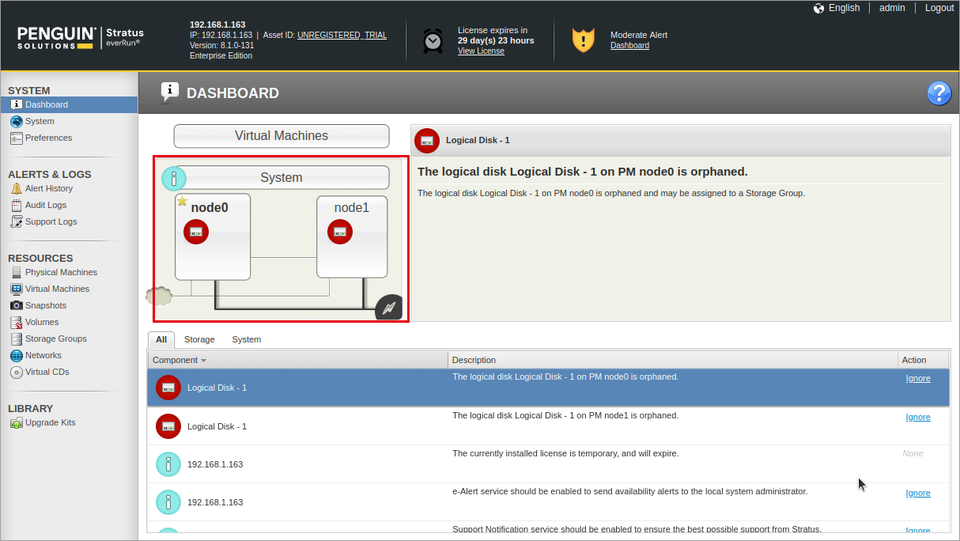Open the help question mark icon
960x541 pixels.
pos(939,93)
